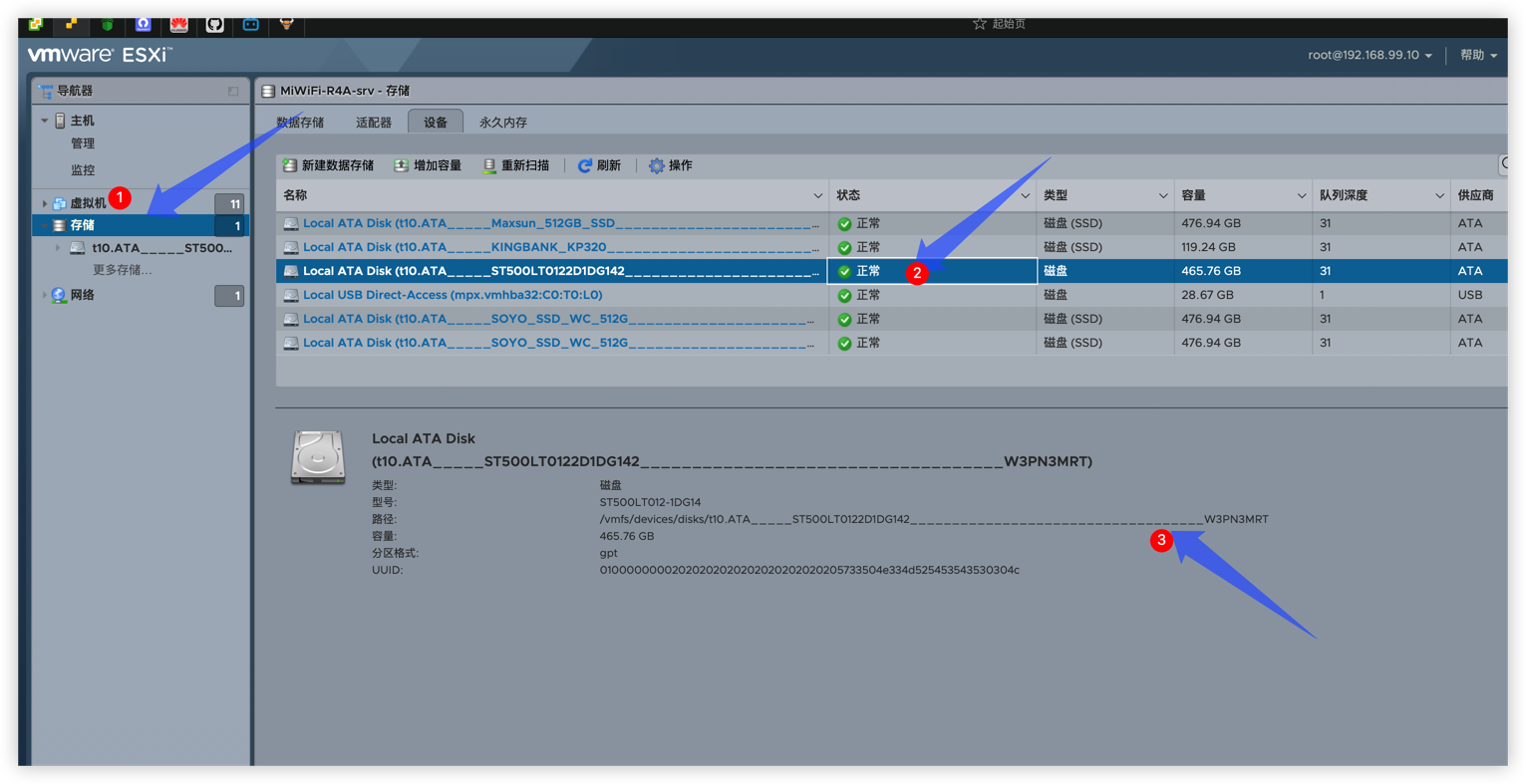1526x784 pixels.
Task: Click the 增加容量 increase capacity icon
Action: [401, 165]
